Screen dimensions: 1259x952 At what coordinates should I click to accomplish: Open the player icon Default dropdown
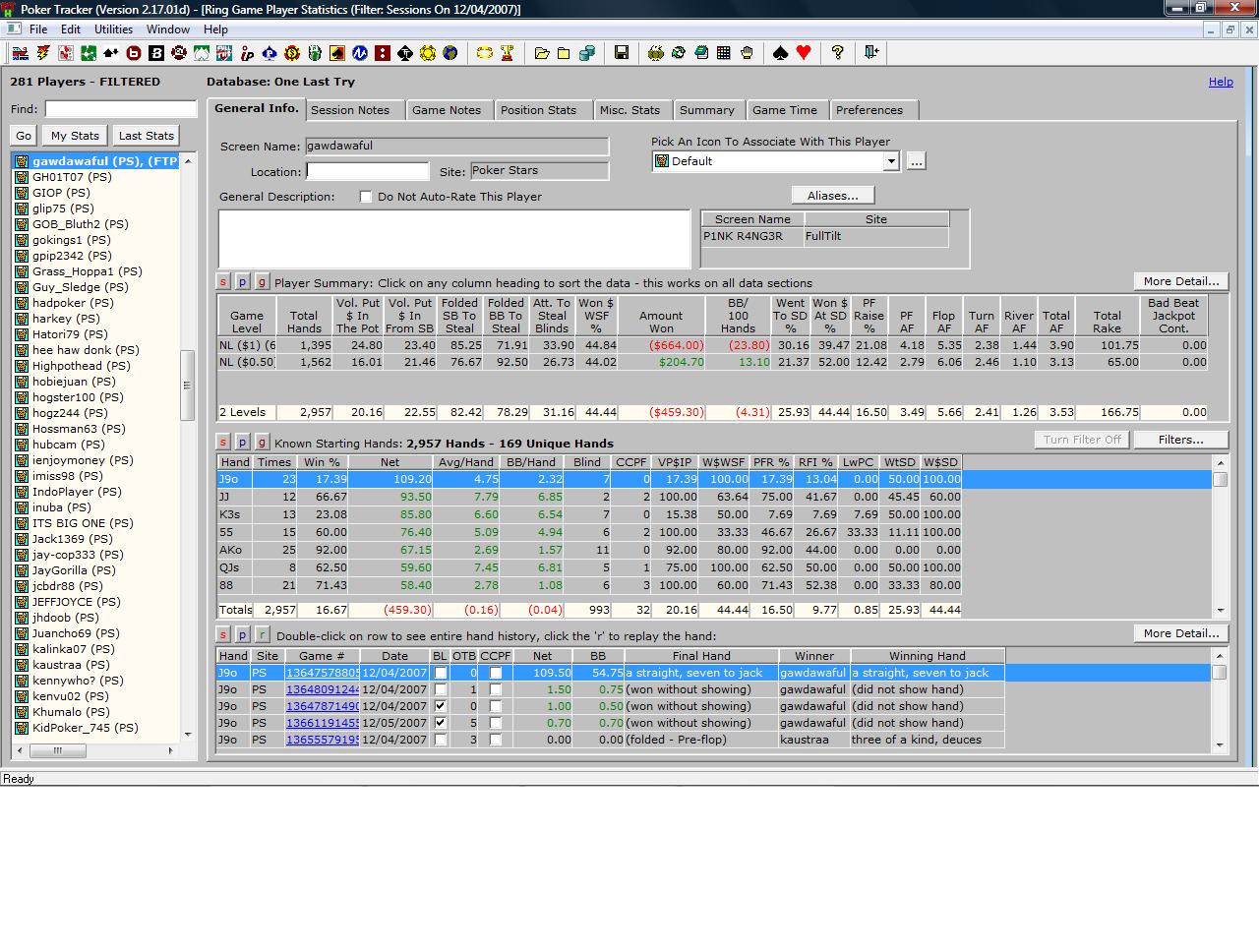[x=890, y=161]
